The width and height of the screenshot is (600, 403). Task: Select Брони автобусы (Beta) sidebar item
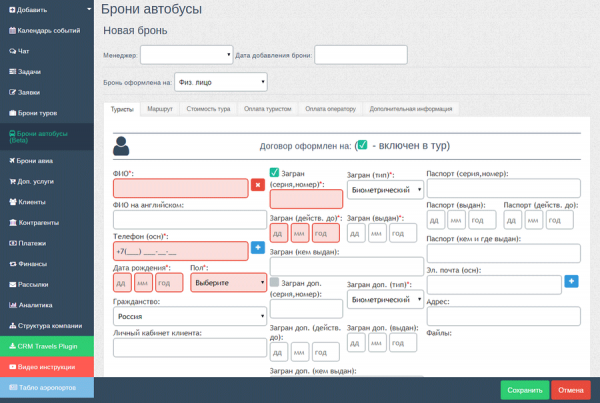[47, 137]
